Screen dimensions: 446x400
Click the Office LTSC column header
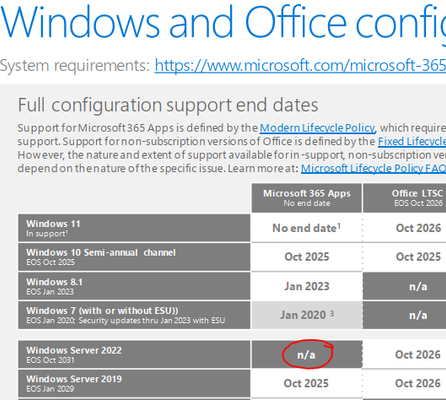pos(404,198)
